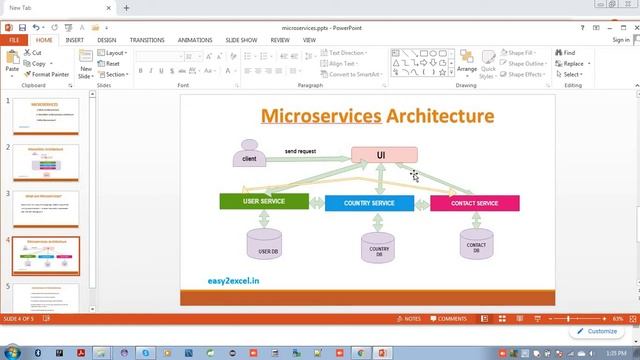
Task: Redo the last action
Action: (54, 28)
